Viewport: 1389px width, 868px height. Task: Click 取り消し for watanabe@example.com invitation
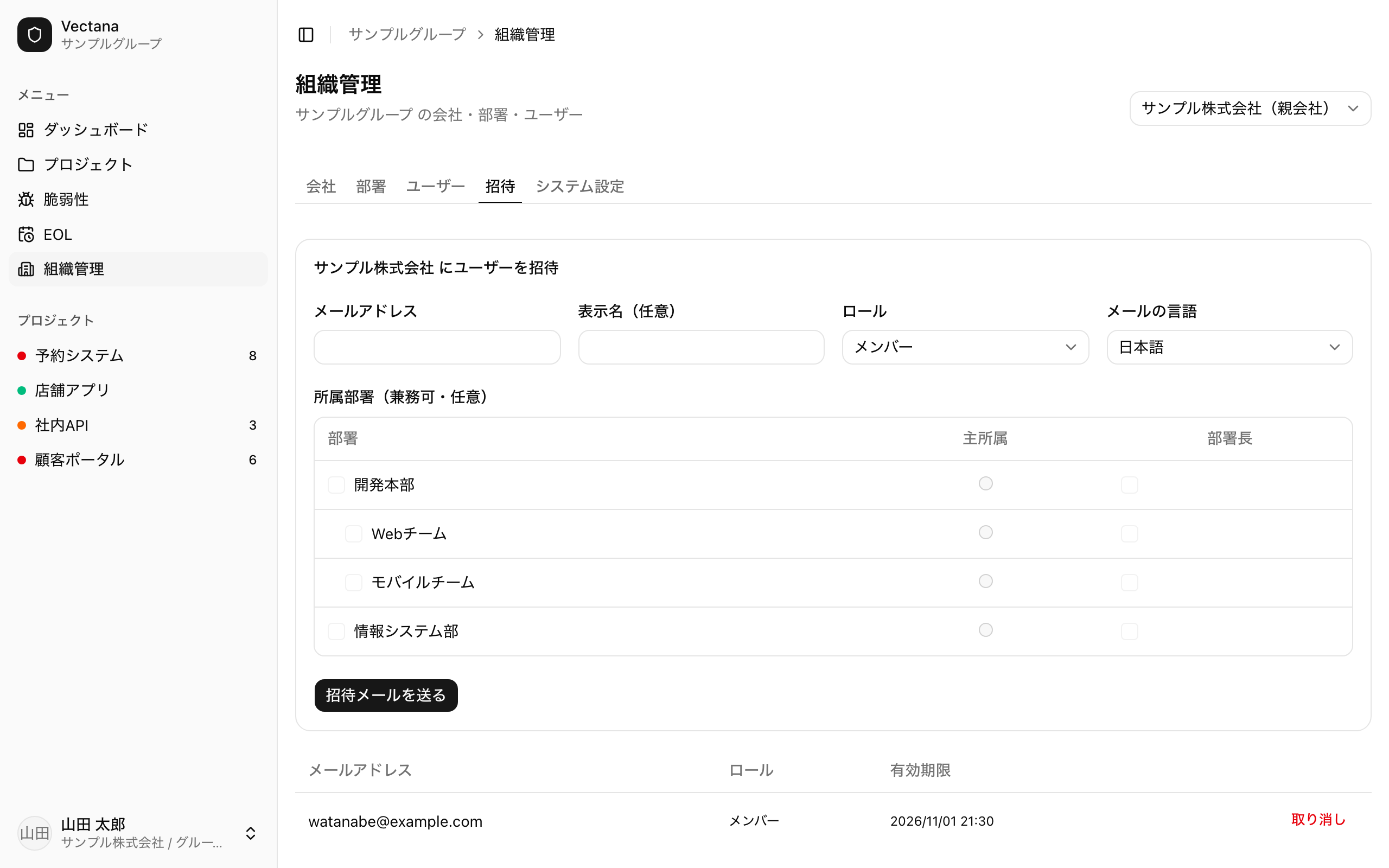tap(1318, 820)
